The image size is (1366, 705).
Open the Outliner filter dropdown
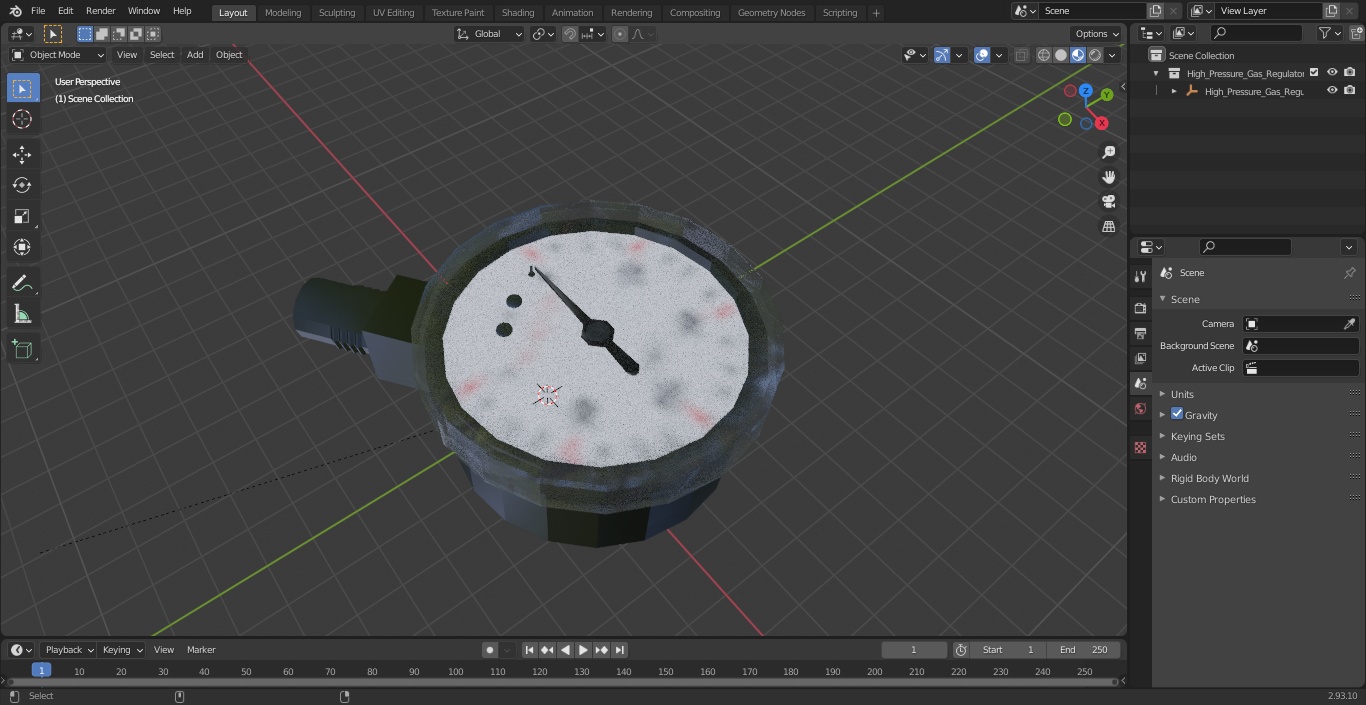tap(1329, 33)
